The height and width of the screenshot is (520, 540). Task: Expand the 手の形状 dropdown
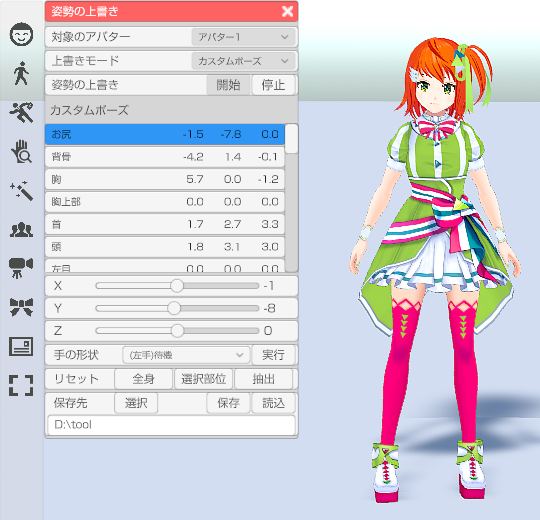(x=186, y=355)
